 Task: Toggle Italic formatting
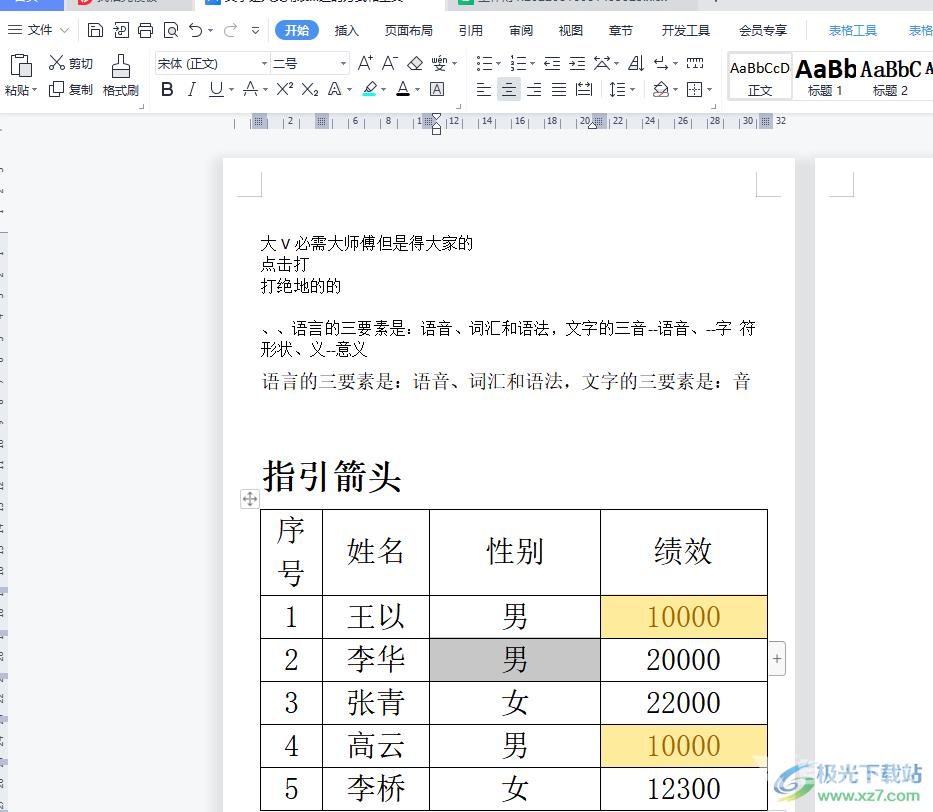pyautogui.click(x=191, y=89)
